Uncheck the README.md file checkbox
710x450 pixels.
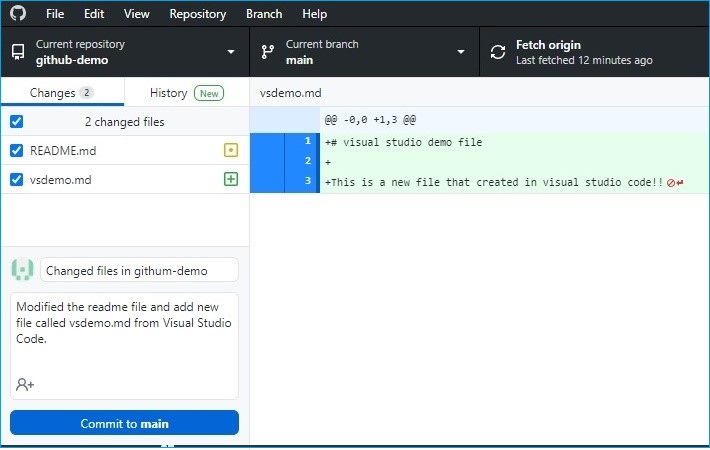[16, 151]
